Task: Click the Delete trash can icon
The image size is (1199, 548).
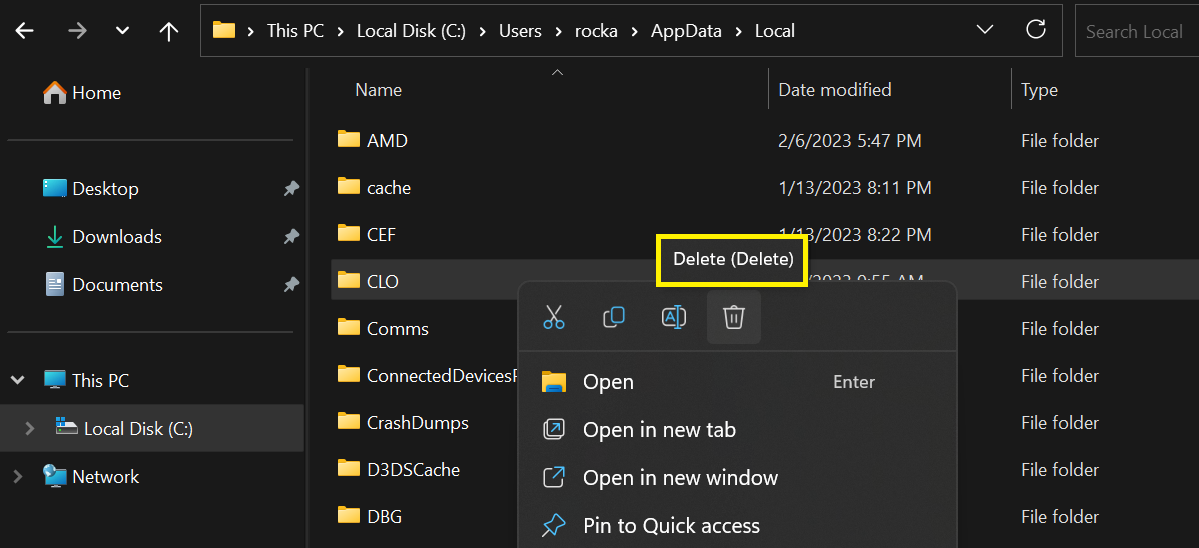Action: [x=733, y=316]
